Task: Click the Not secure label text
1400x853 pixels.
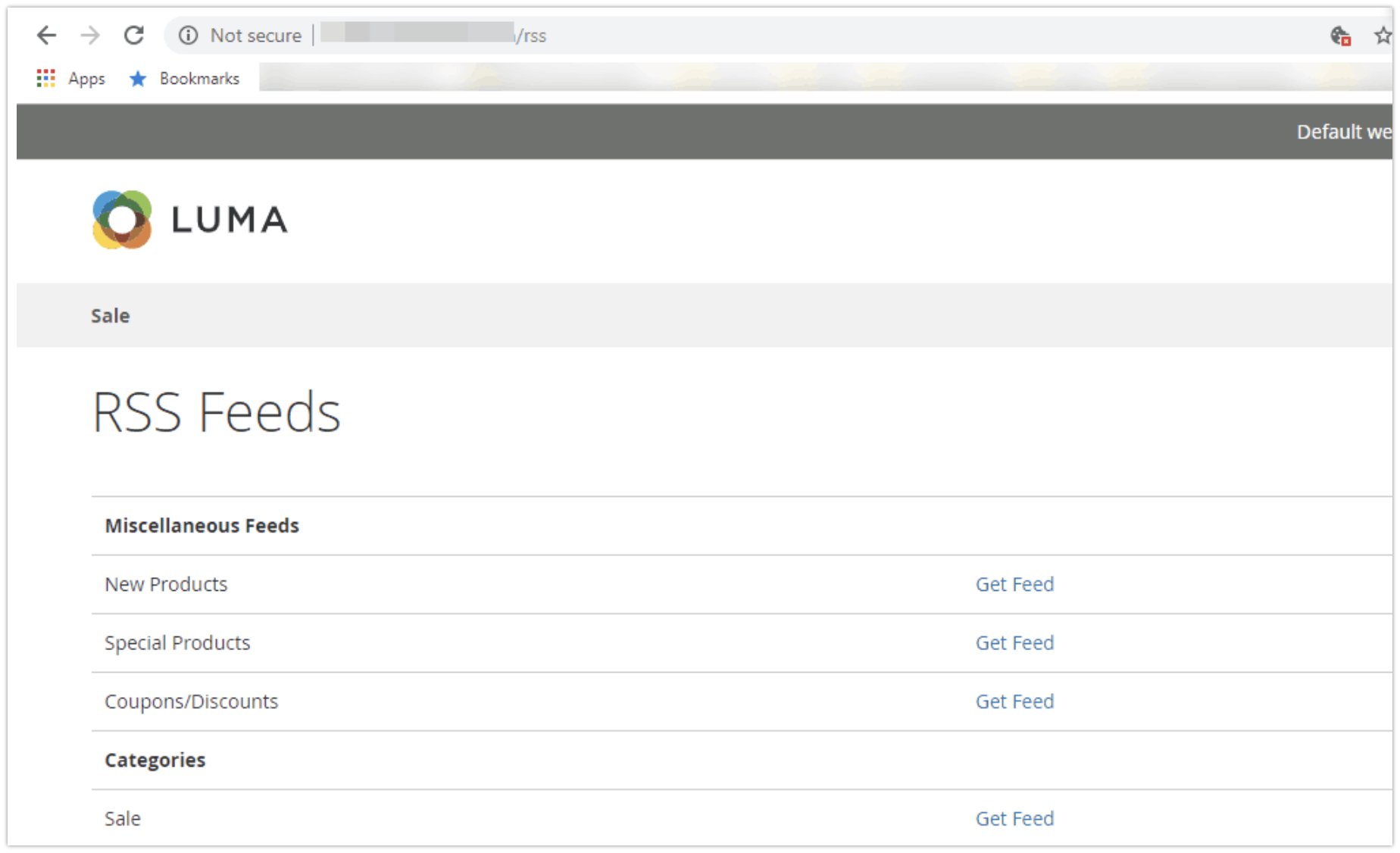Action: [256, 35]
